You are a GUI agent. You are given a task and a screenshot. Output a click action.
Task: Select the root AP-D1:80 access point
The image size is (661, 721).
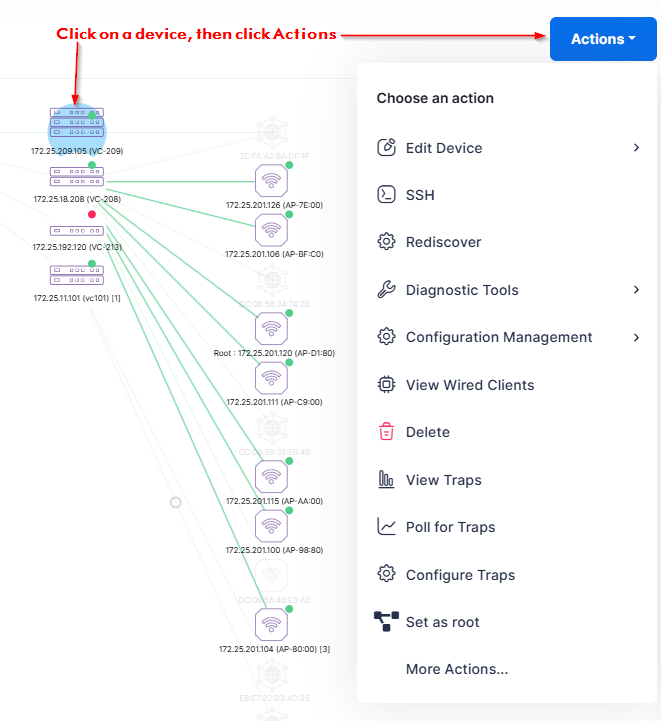point(271,329)
